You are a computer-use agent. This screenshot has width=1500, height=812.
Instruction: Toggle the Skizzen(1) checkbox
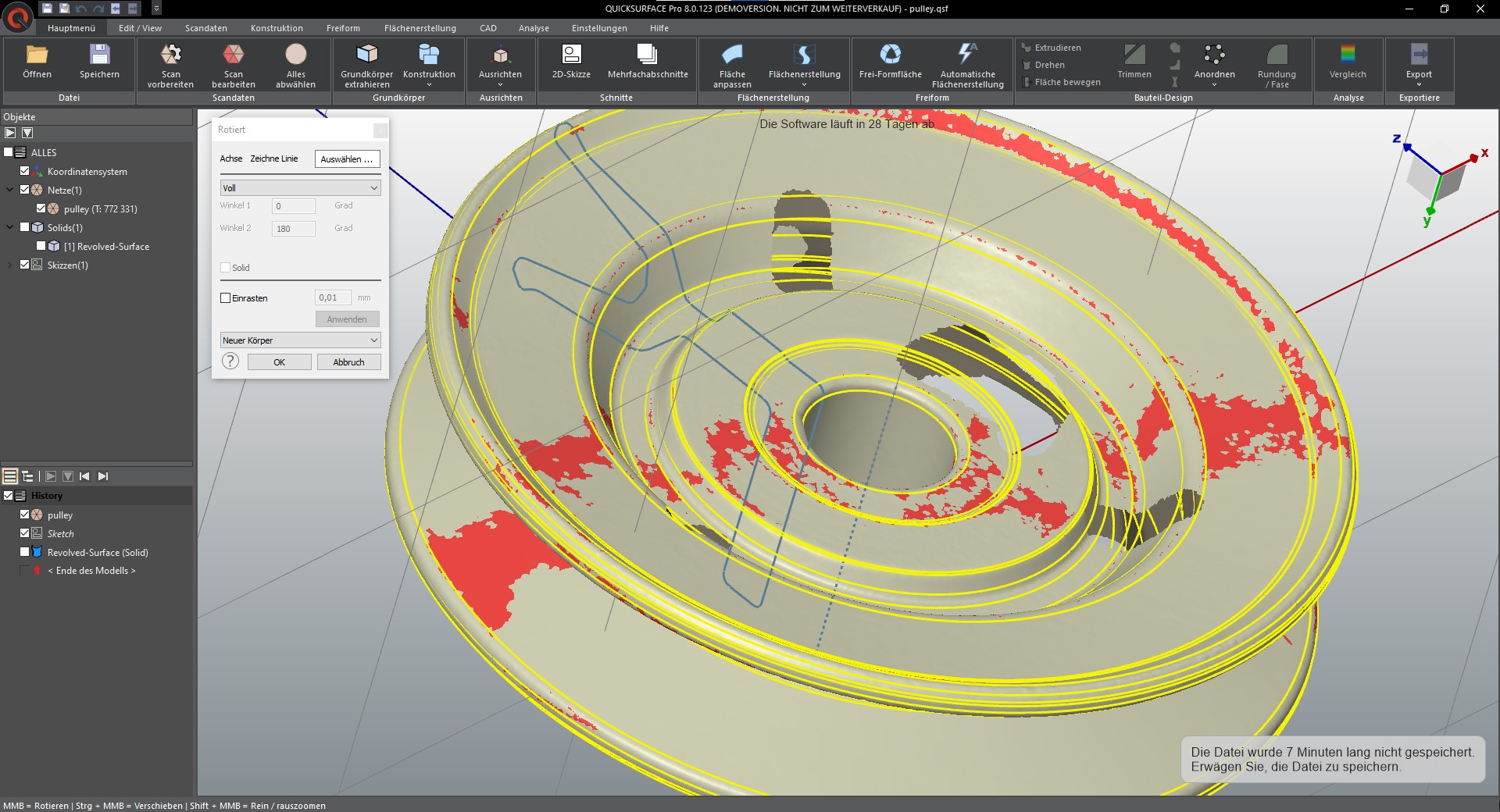click(25, 265)
